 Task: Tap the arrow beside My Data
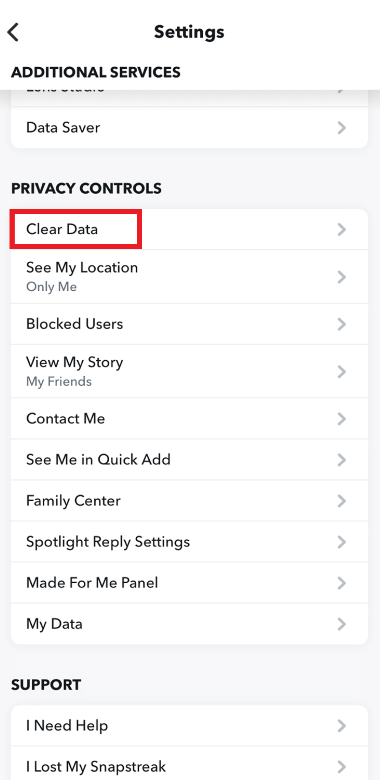click(x=342, y=624)
